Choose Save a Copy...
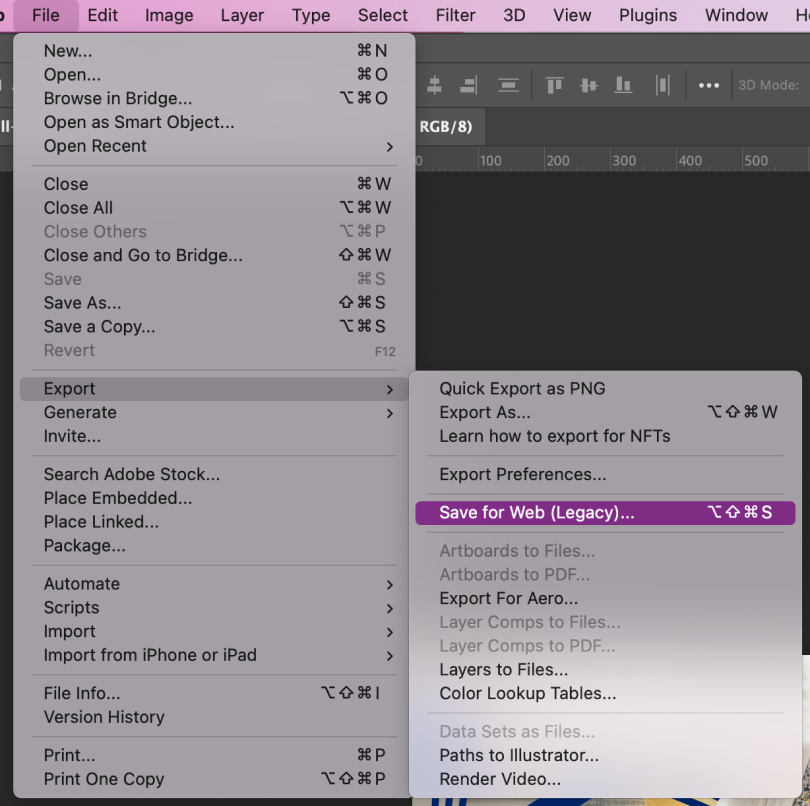The height and width of the screenshot is (806, 810). click(214, 327)
